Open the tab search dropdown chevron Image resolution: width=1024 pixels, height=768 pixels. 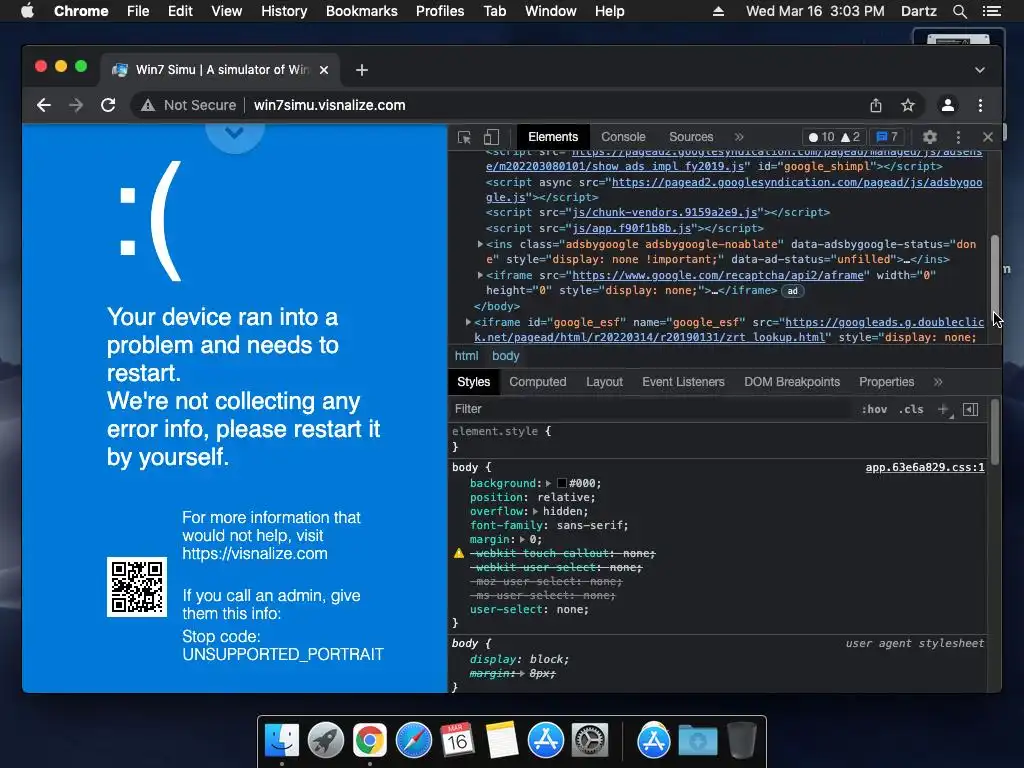pyautogui.click(x=980, y=70)
